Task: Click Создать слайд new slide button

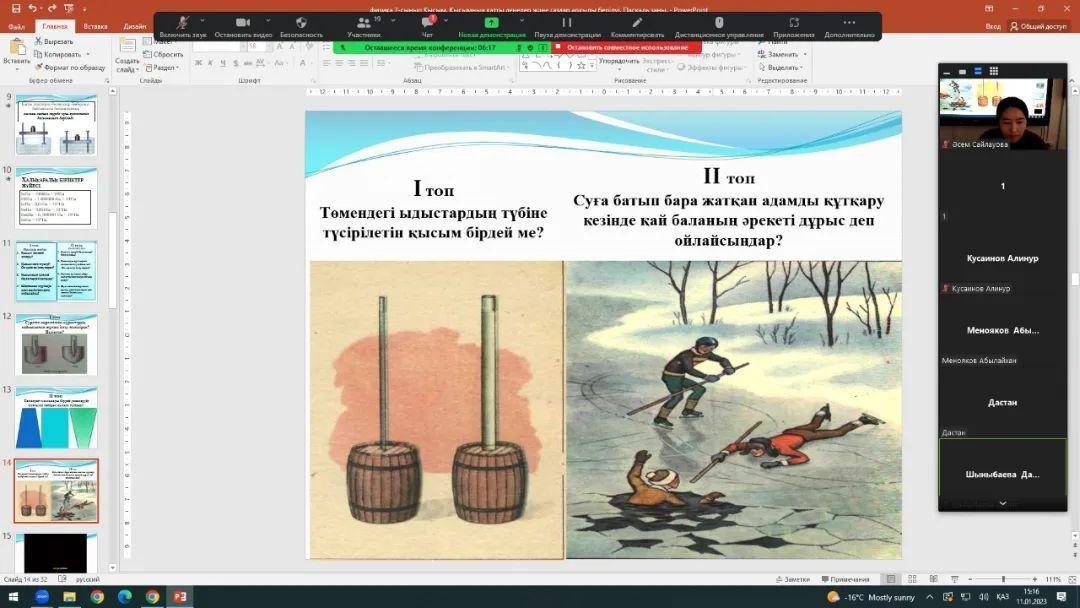Action: coord(127,55)
